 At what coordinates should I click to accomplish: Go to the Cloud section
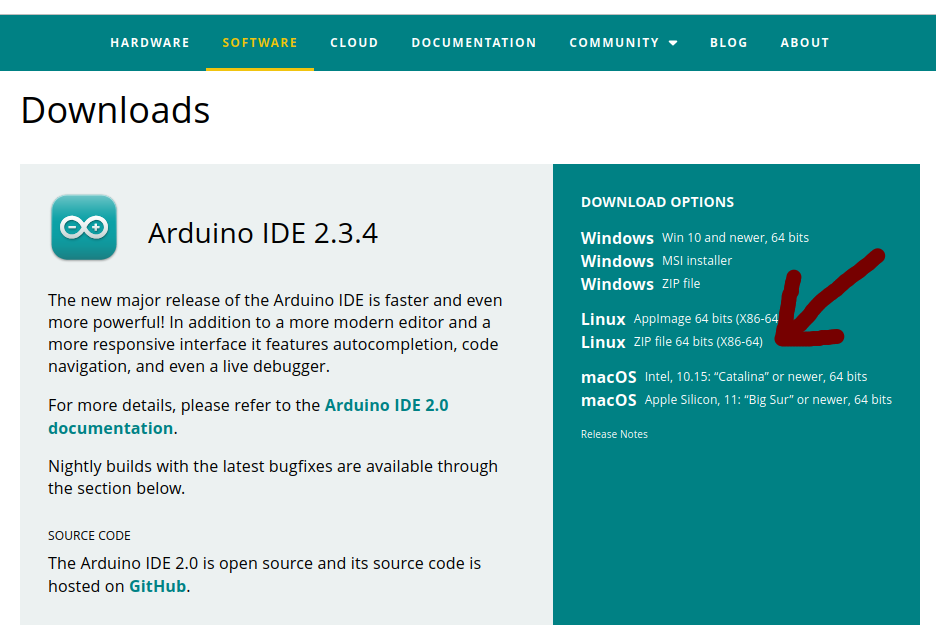(354, 43)
